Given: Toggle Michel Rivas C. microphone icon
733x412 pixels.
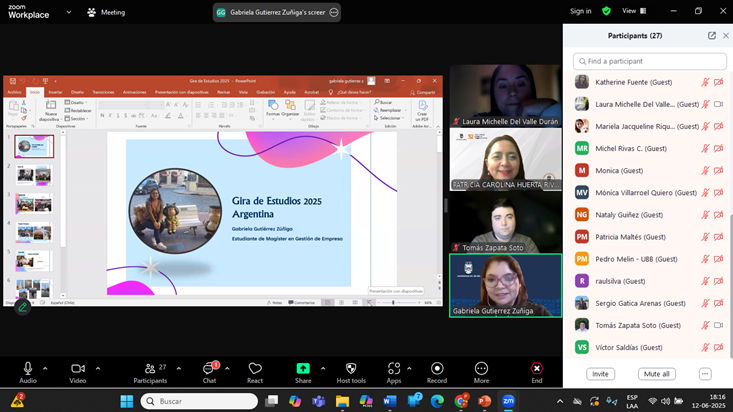Looking at the screenshot, I should coord(705,149).
